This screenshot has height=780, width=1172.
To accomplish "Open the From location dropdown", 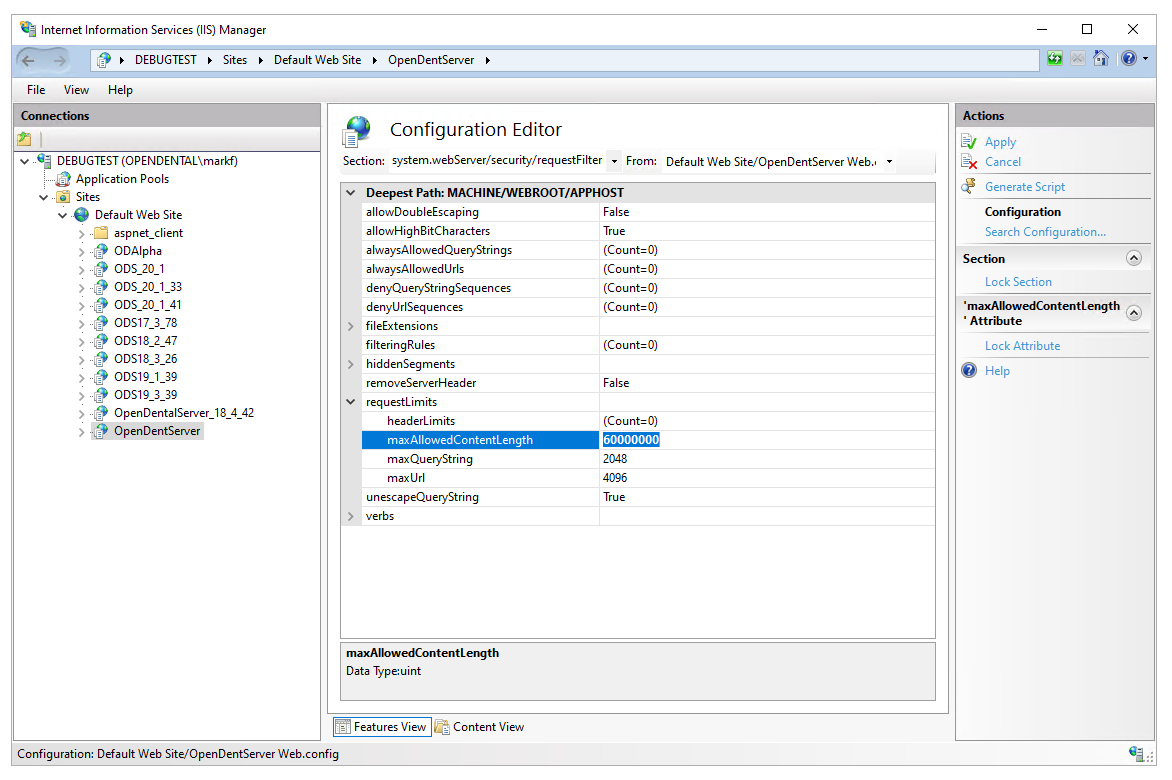I will [x=889, y=161].
